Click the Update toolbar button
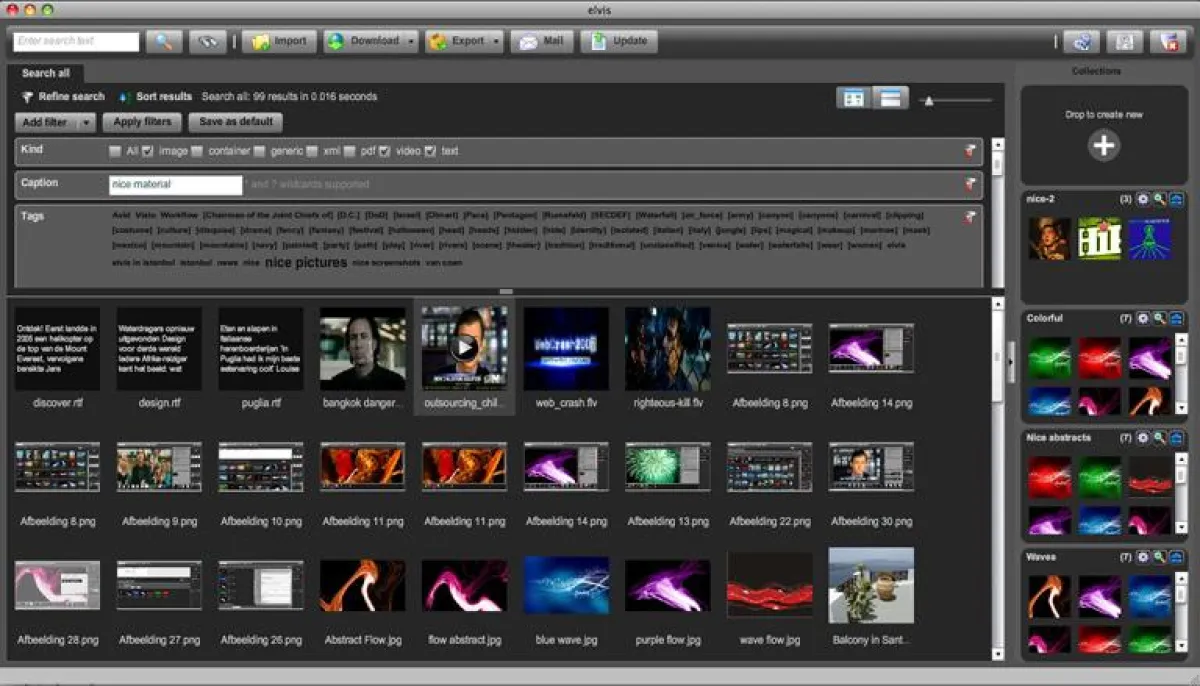 pos(618,42)
